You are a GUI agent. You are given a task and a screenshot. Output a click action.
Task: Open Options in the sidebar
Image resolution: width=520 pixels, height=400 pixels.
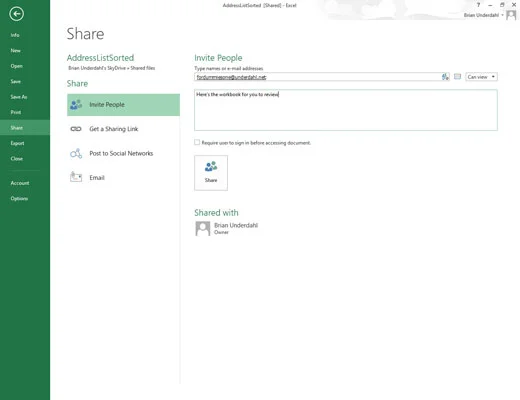point(19,199)
